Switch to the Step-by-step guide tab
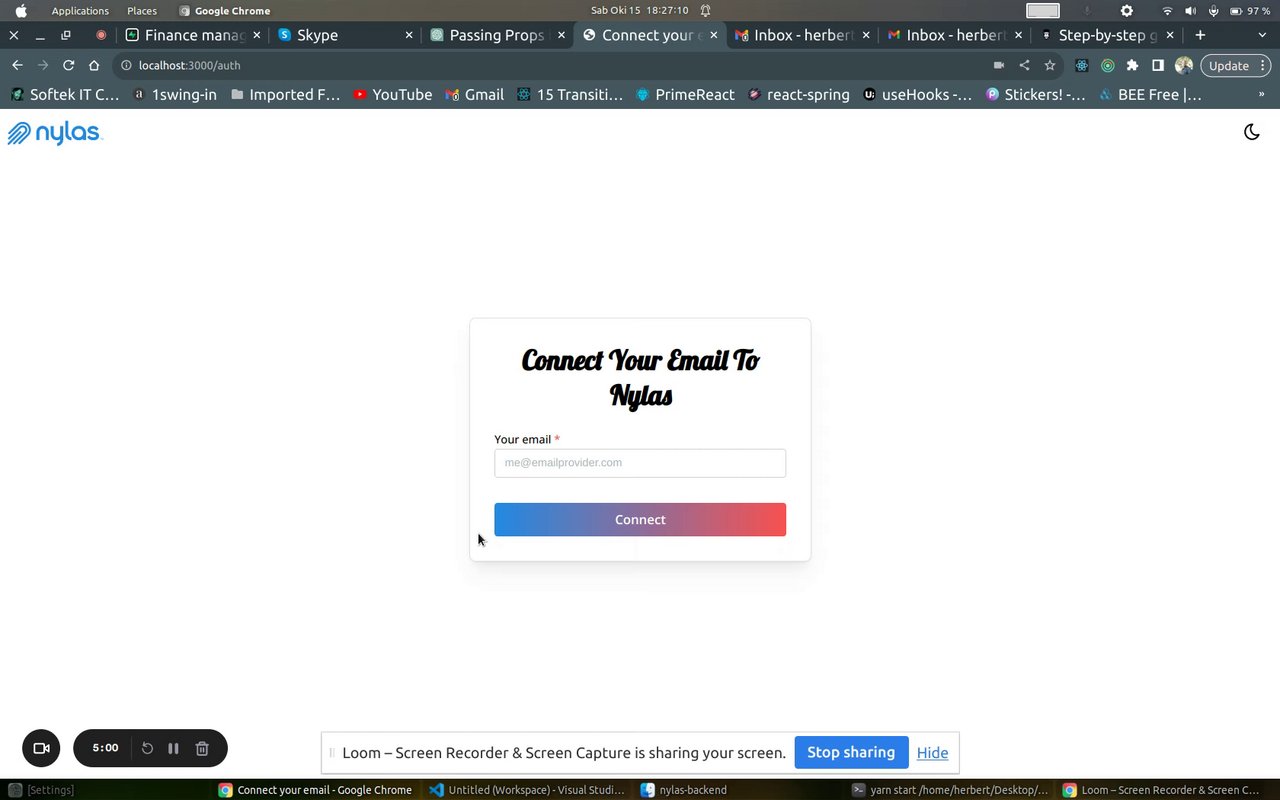Screen dimensions: 1280x800 point(1108,35)
